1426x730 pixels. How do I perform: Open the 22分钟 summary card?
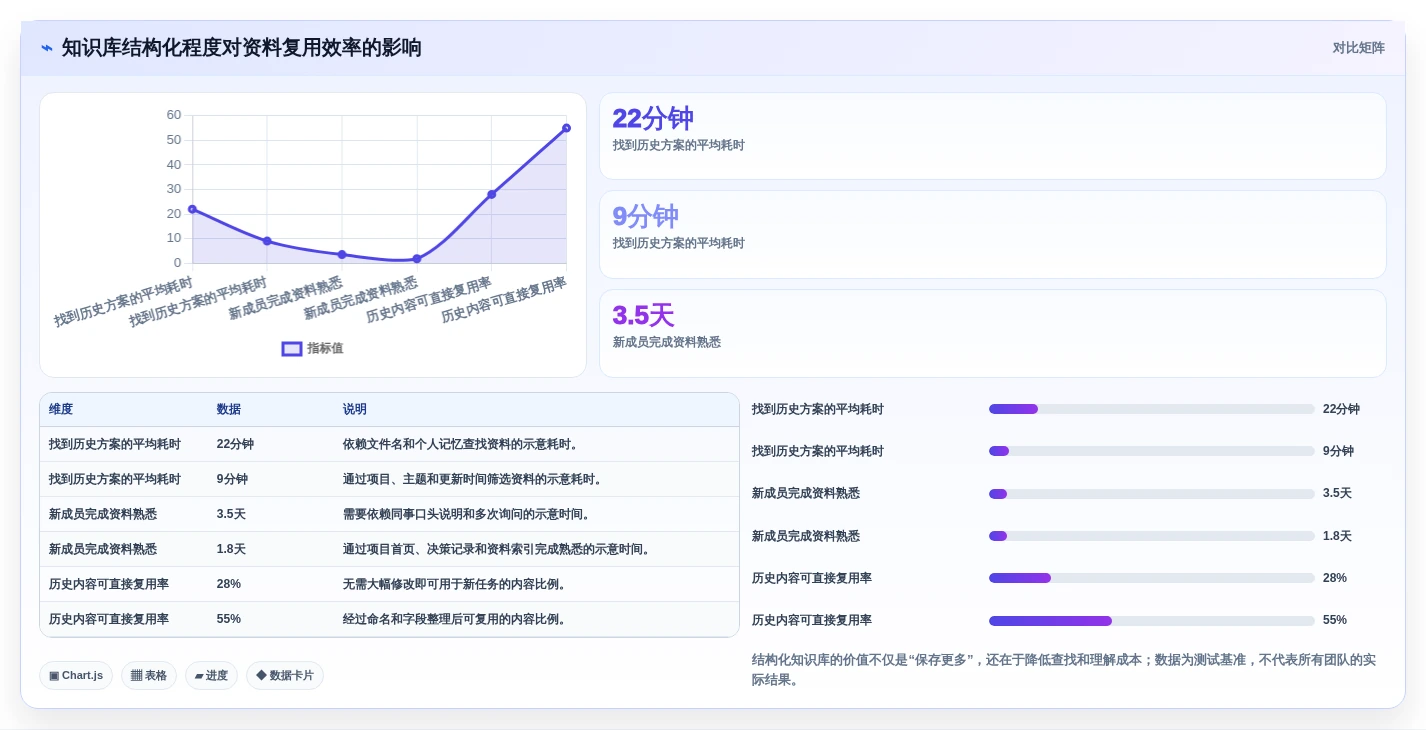tap(993, 136)
